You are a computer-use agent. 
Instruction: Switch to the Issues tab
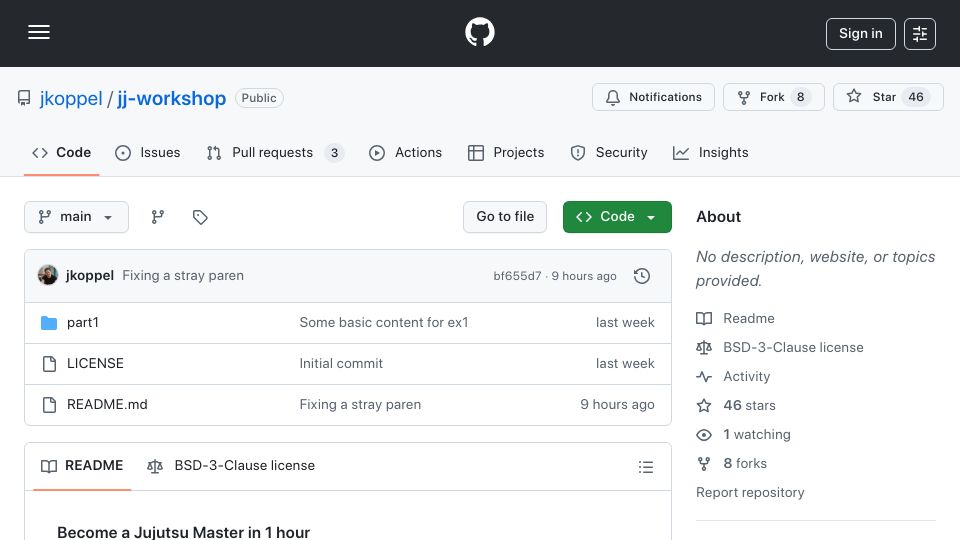click(x=148, y=152)
